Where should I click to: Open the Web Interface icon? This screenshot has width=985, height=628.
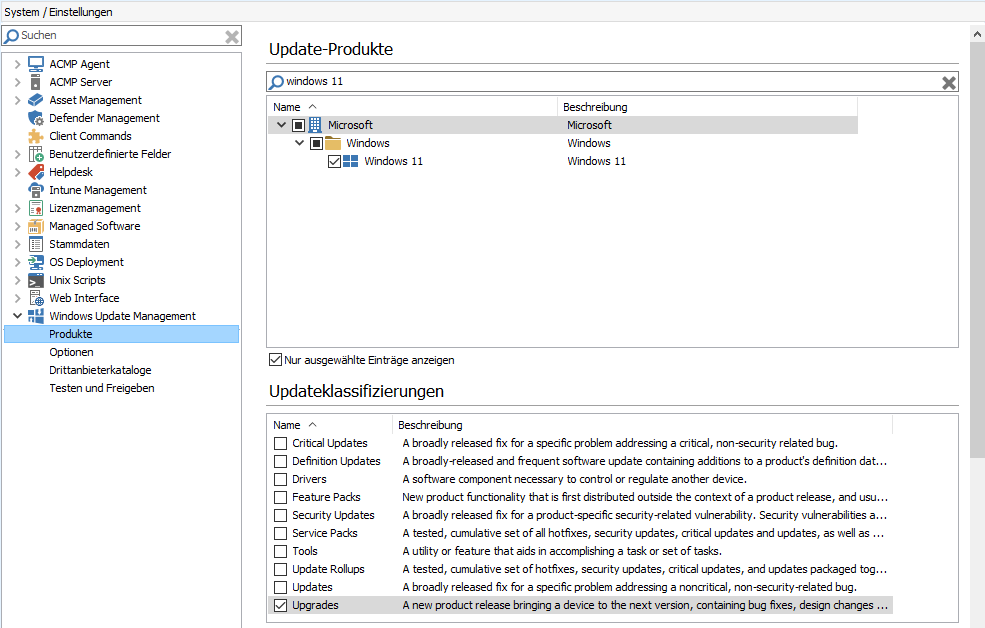pyautogui.click(x=36, y=297)
